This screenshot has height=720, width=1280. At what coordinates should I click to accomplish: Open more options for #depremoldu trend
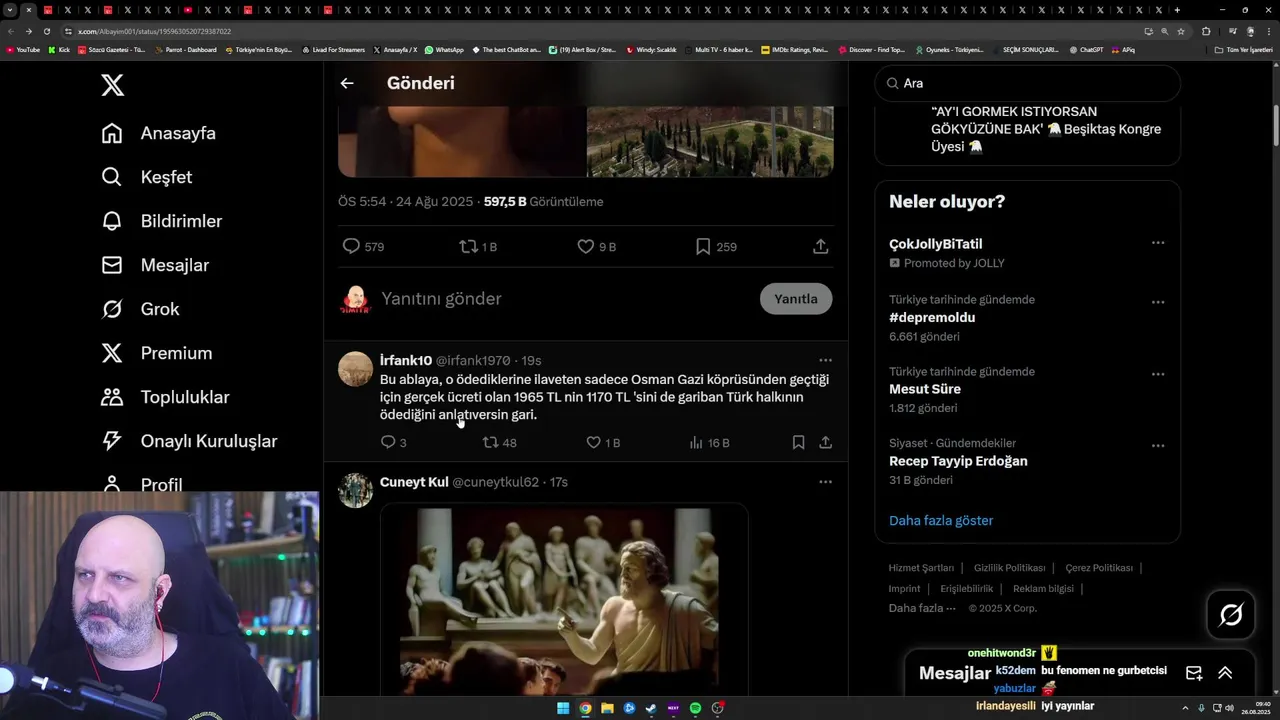1158,302
